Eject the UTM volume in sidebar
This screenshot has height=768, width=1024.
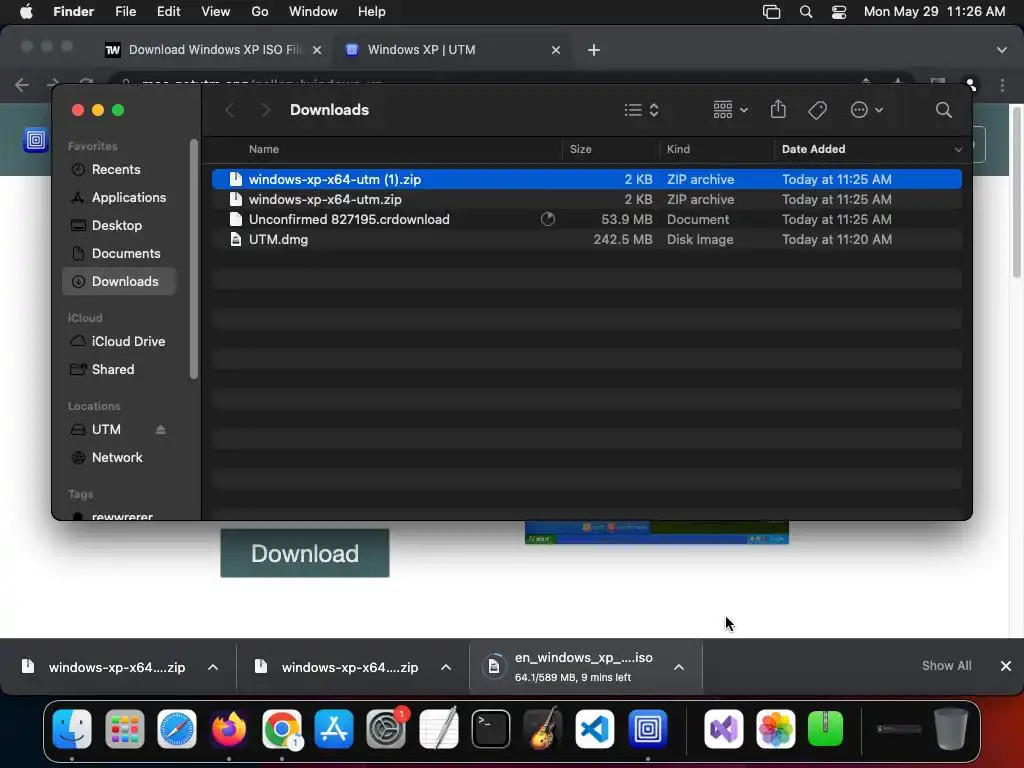(x=161, y=429)
